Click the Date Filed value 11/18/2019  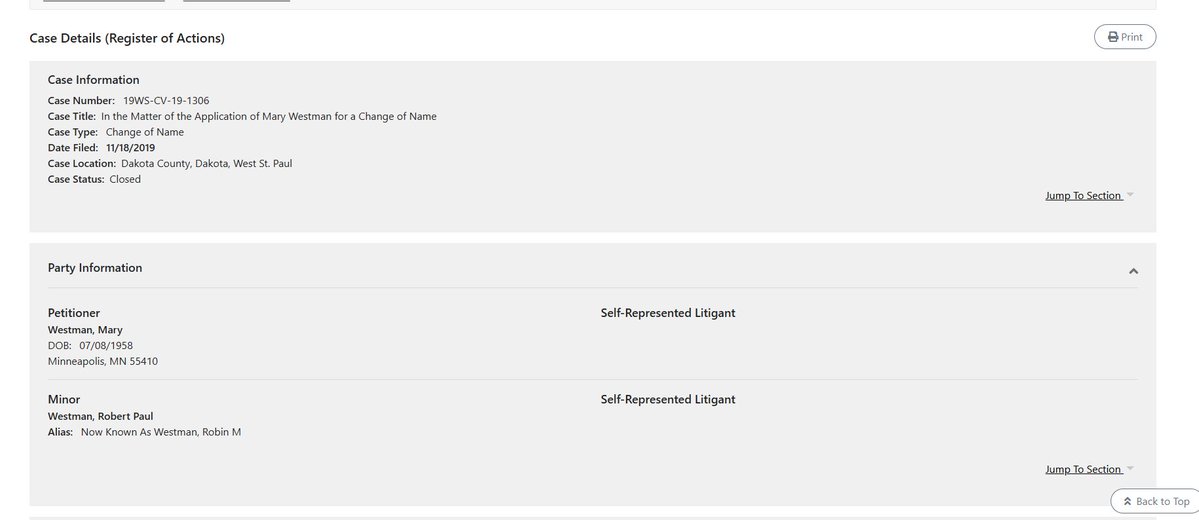[130, 148]
